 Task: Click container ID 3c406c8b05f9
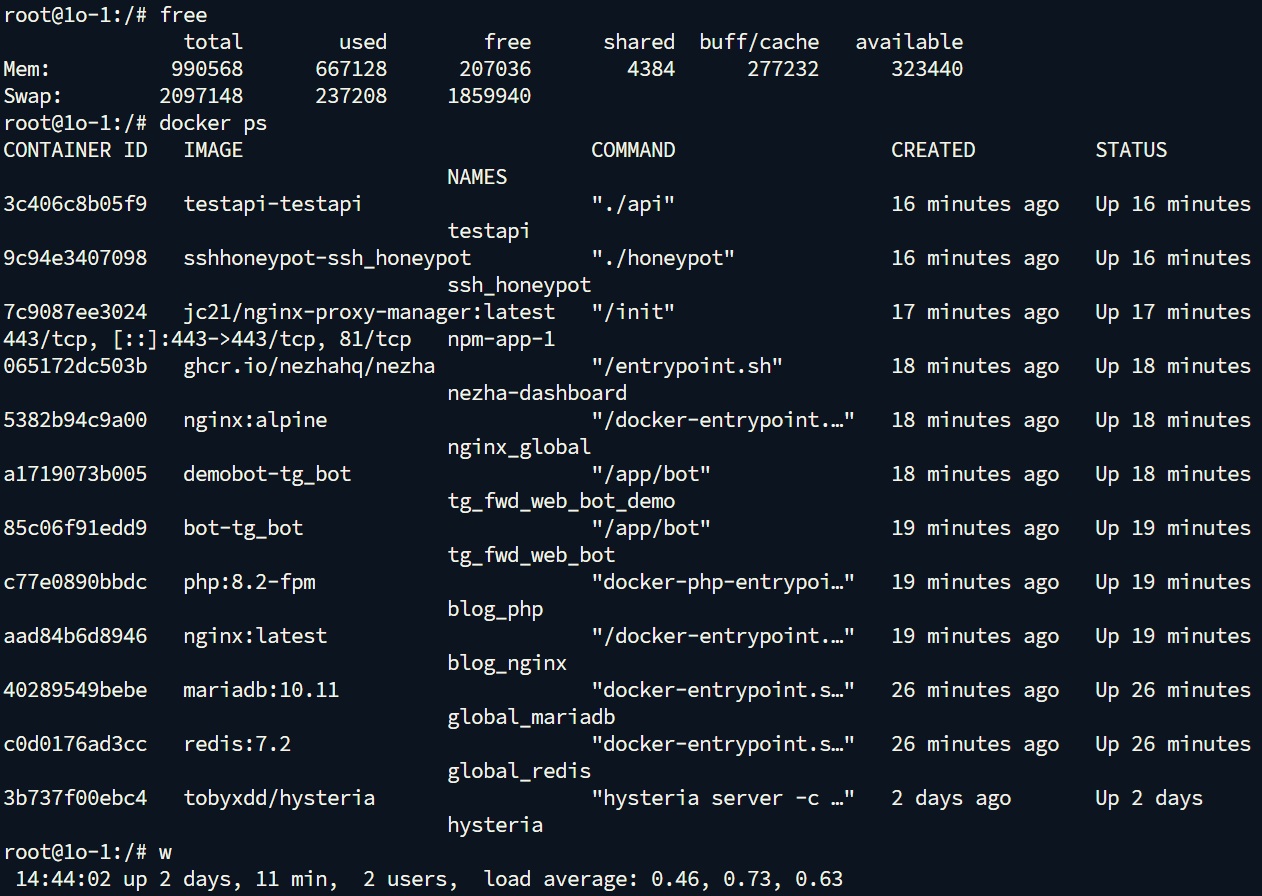75,204
